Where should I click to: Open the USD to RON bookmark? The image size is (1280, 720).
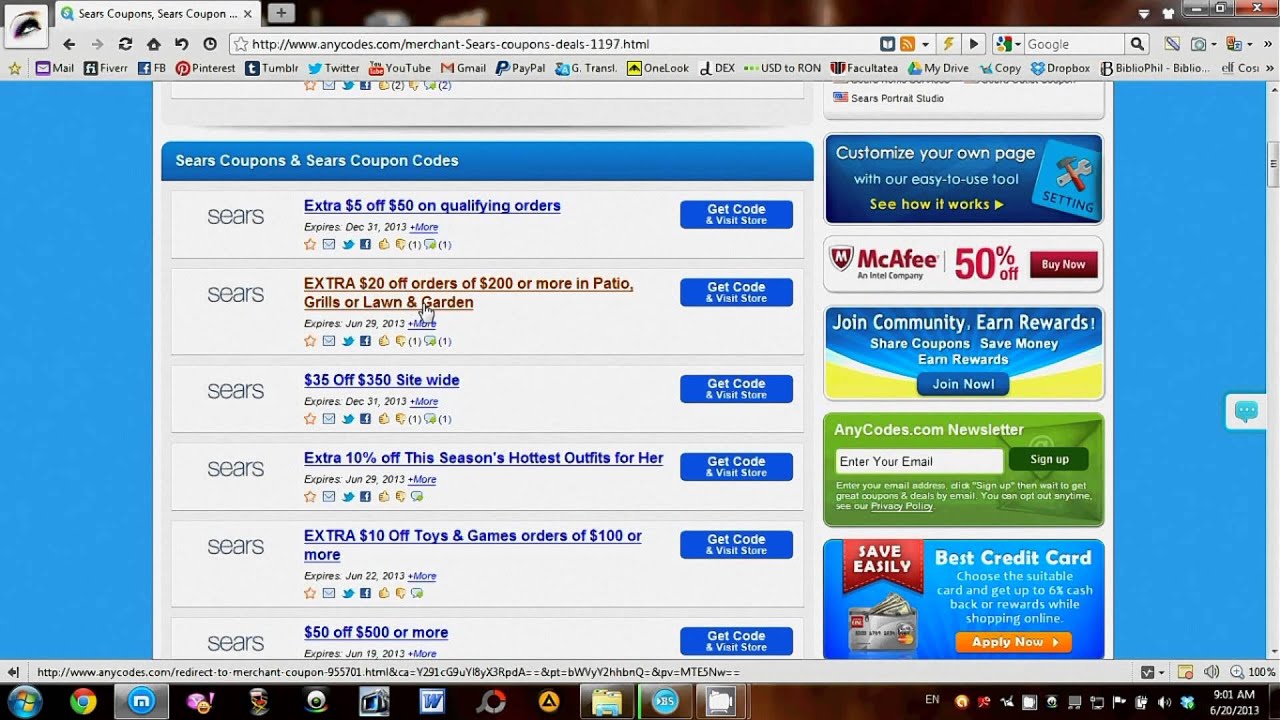[x=782, y=68]
